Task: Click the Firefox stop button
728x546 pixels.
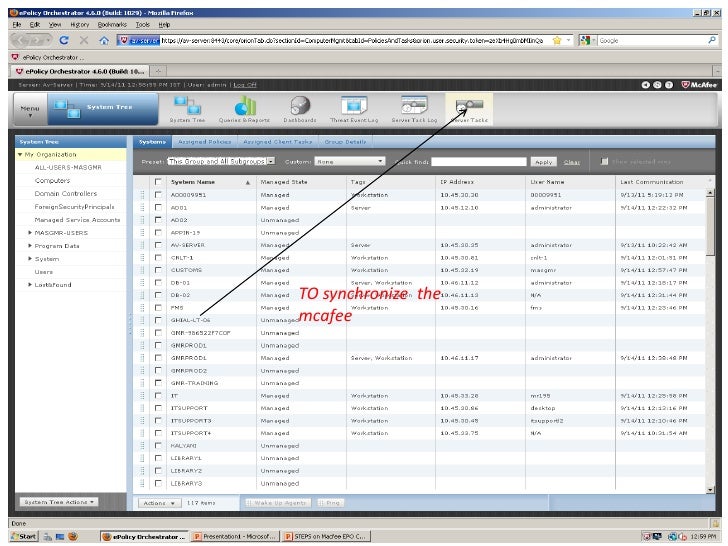Action: [x=84, y=40]
